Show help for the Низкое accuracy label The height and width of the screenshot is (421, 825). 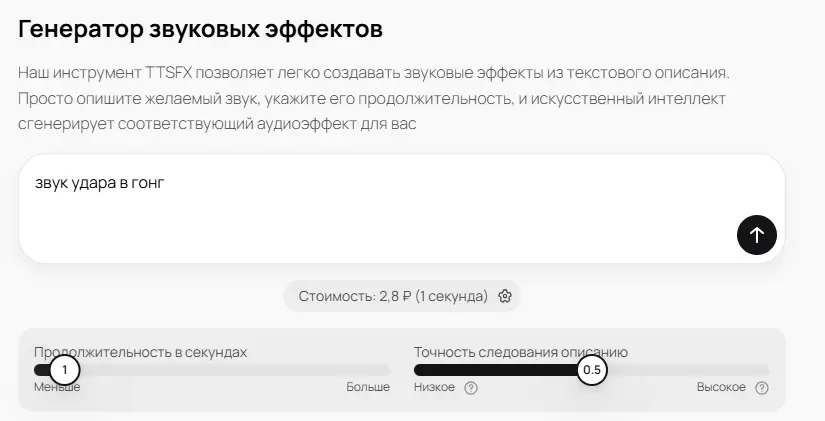point(471,388)
